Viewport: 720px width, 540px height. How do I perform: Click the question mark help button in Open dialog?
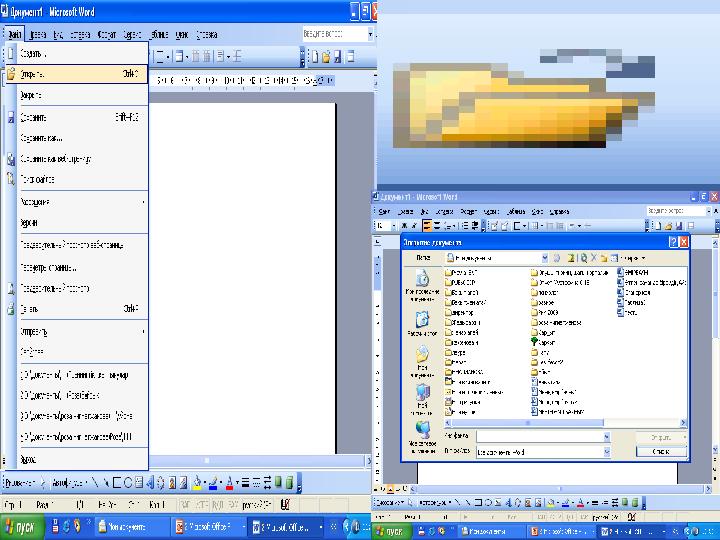[673, 242]
